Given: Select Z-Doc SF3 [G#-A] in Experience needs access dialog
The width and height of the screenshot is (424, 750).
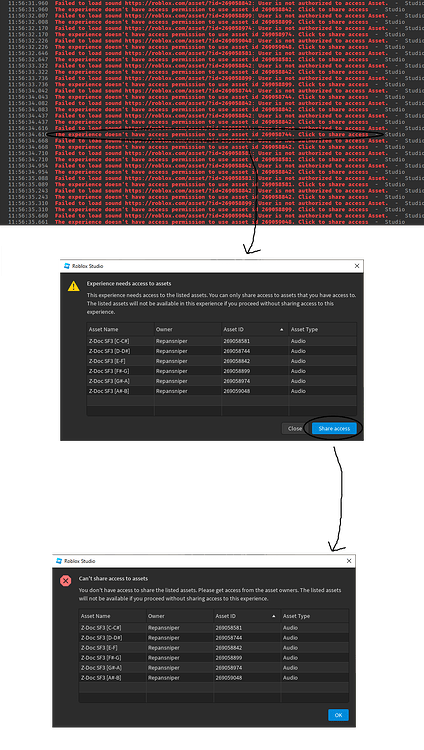Looking at the screenshot, I should point(109,381).
